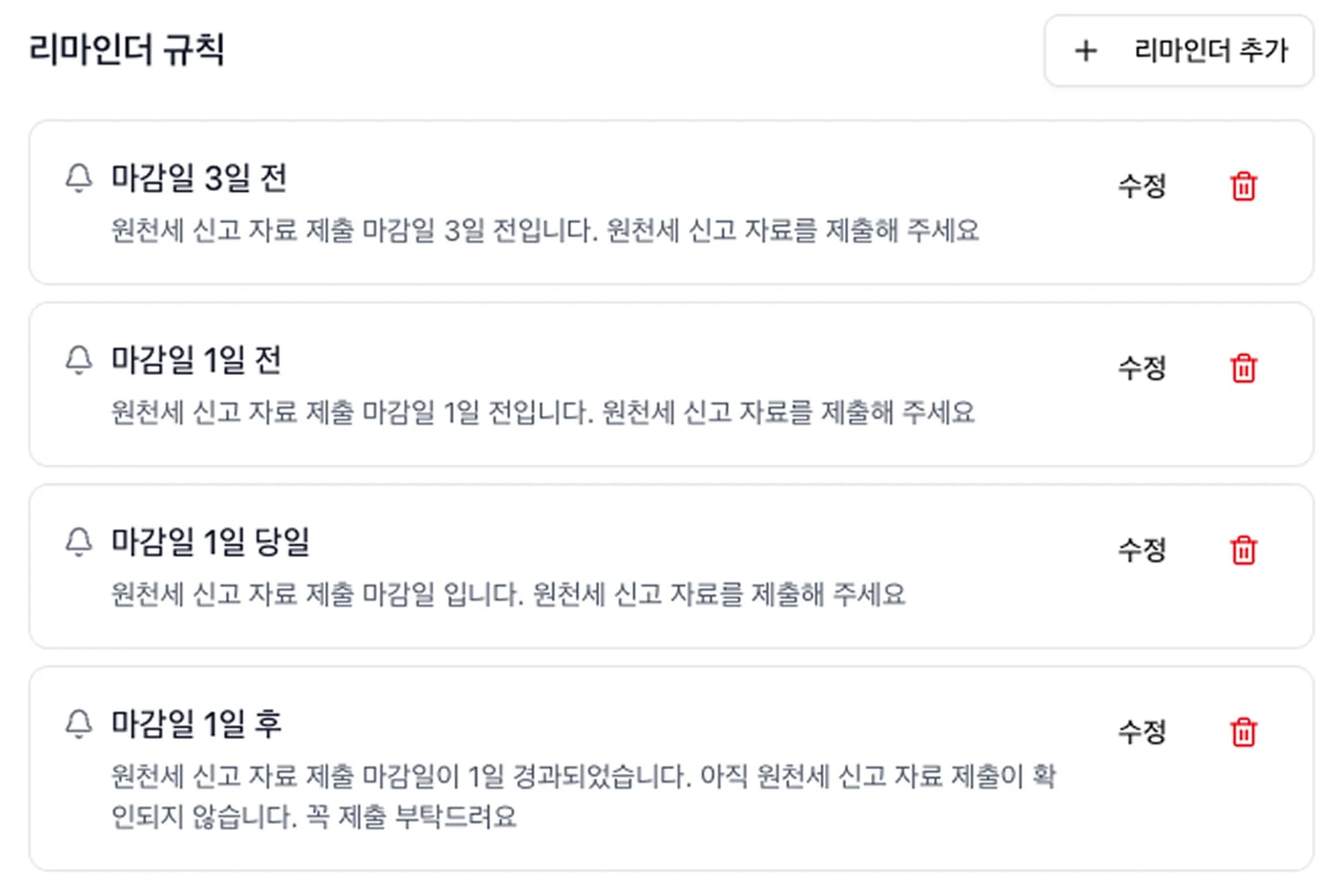
Task: Click the plus icon in 리마인더 추가 button
Action: (x=1086, y=50)
